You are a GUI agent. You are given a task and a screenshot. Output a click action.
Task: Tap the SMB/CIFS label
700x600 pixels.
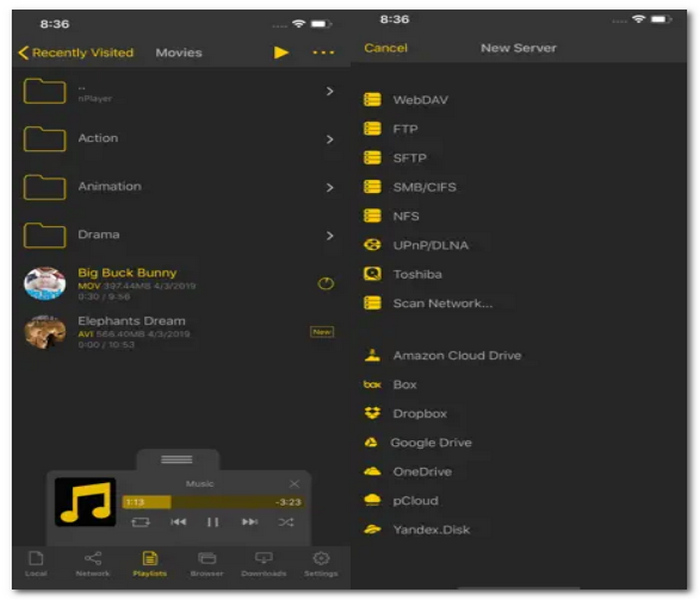click(425, 187)
